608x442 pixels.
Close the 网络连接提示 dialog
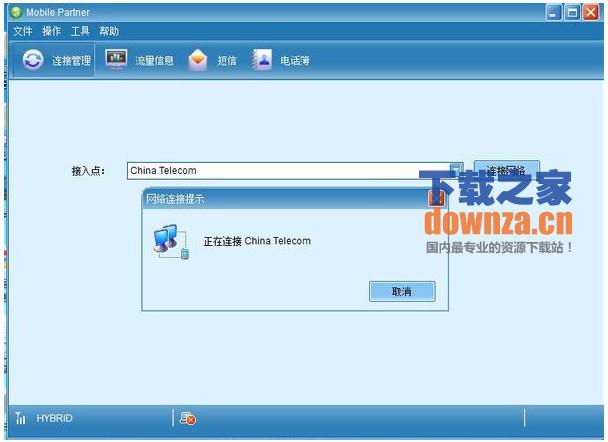[436, 199]
